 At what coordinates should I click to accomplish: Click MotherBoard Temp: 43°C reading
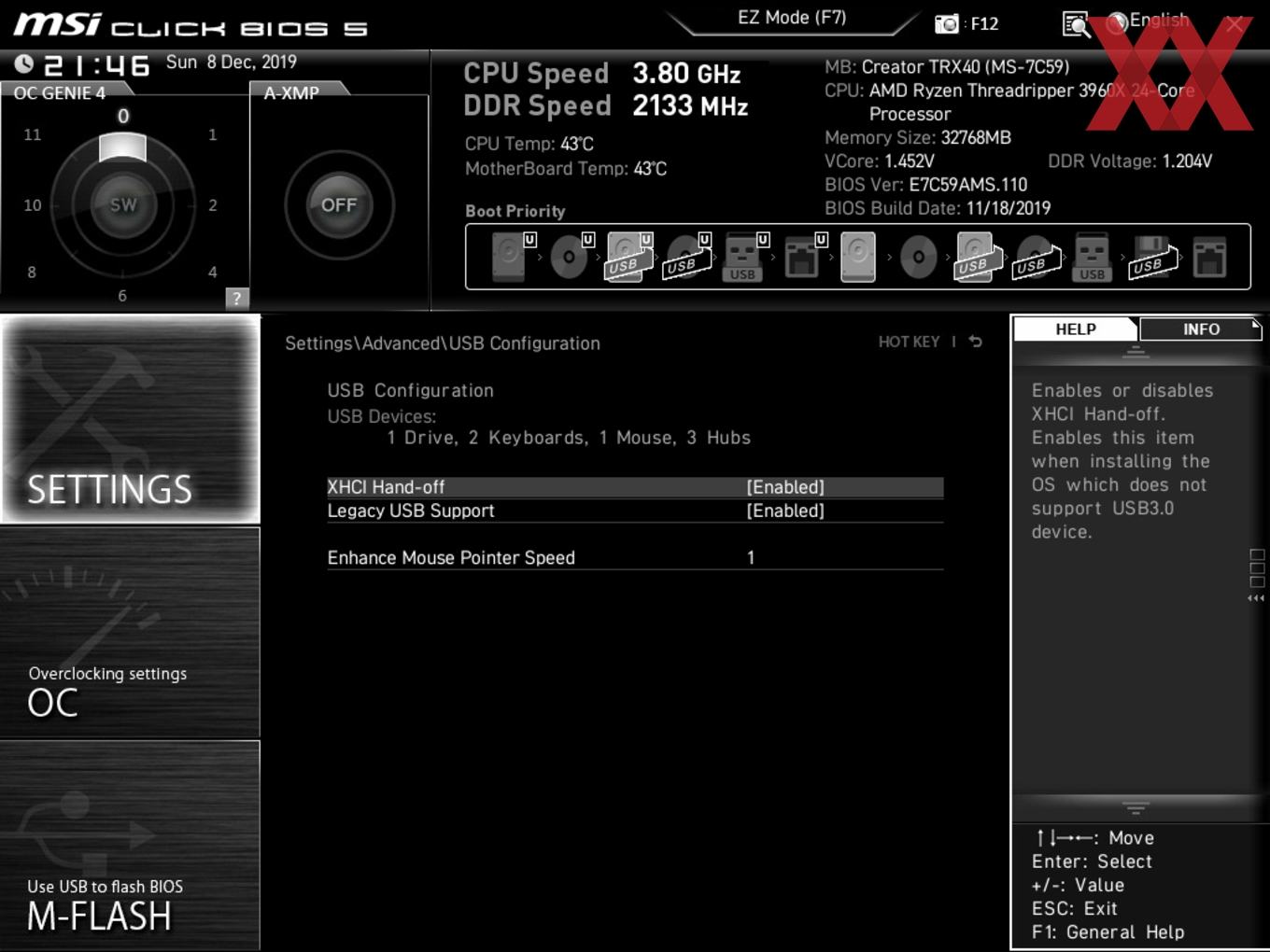point(566,168)
